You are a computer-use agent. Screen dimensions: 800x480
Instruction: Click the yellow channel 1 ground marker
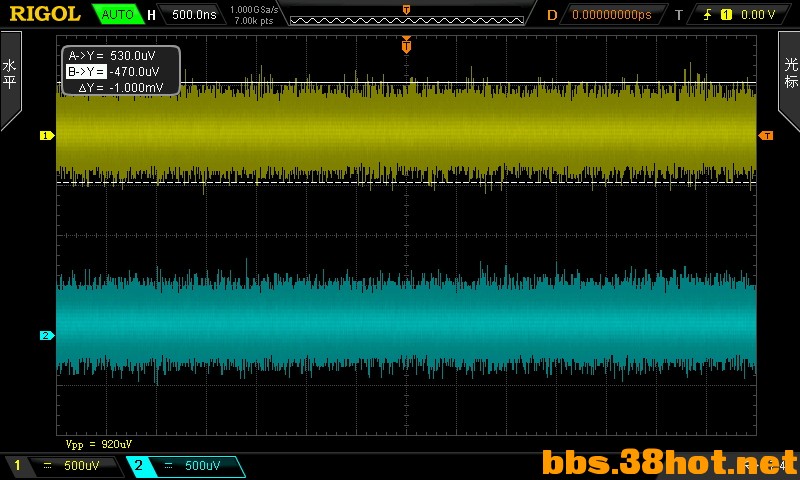[x=47, y=135]
